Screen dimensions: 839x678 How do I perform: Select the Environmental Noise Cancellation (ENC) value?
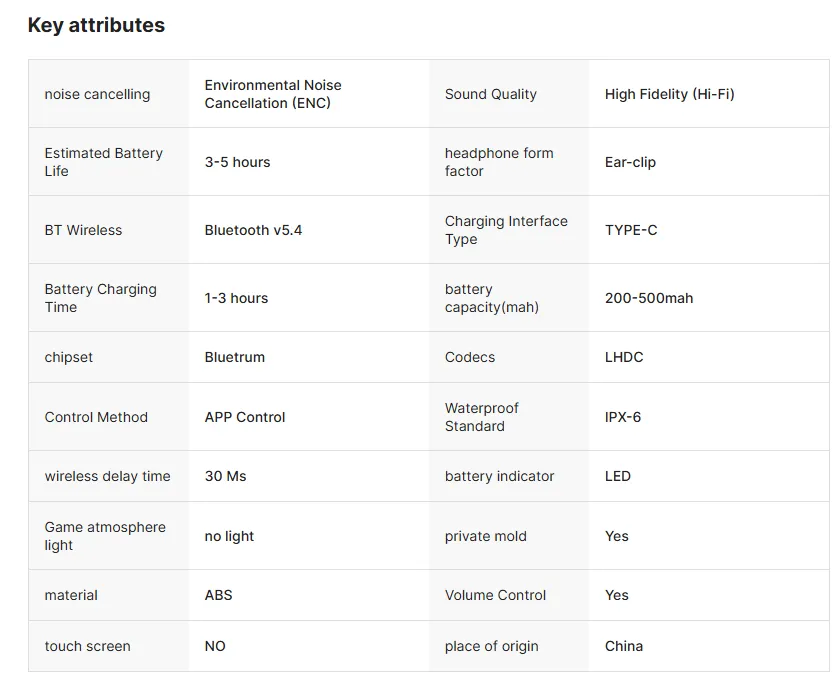273,94
